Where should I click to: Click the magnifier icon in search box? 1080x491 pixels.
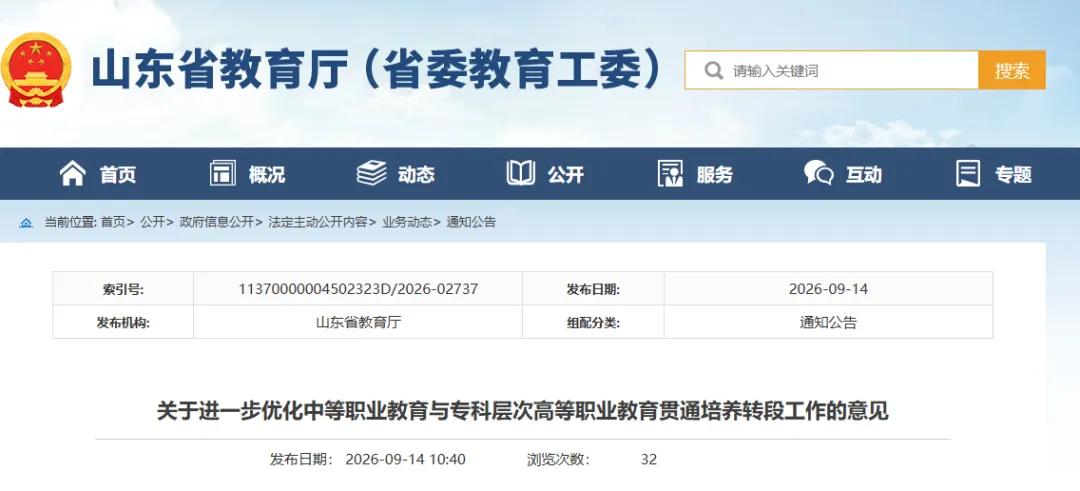[714, 70]
